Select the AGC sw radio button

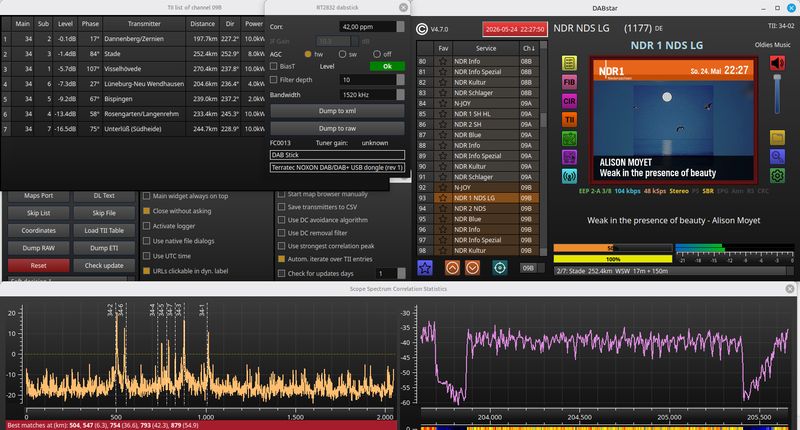click(x=342, y=54)
